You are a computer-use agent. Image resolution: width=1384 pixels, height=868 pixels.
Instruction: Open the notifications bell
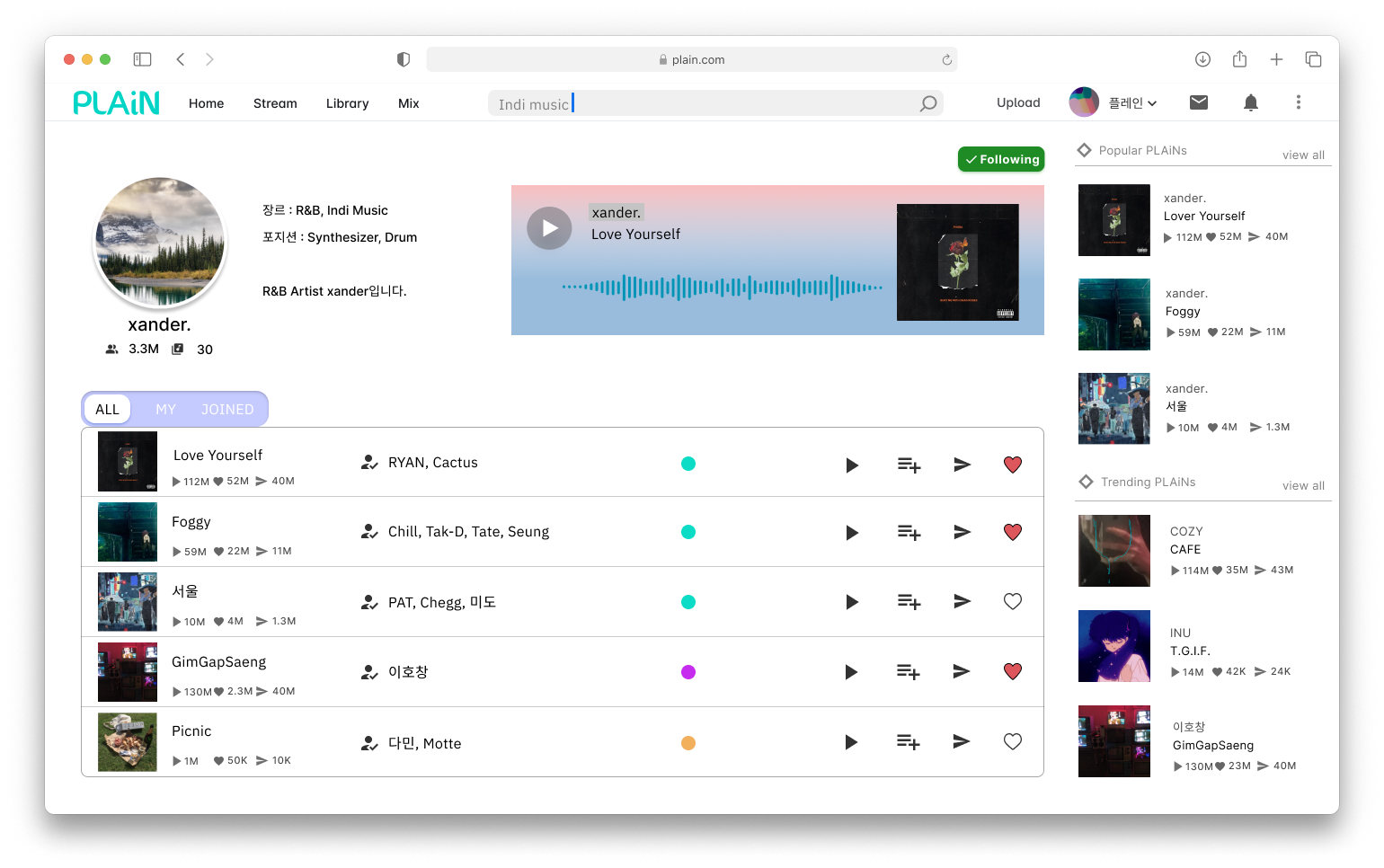tap(1250, 102)
